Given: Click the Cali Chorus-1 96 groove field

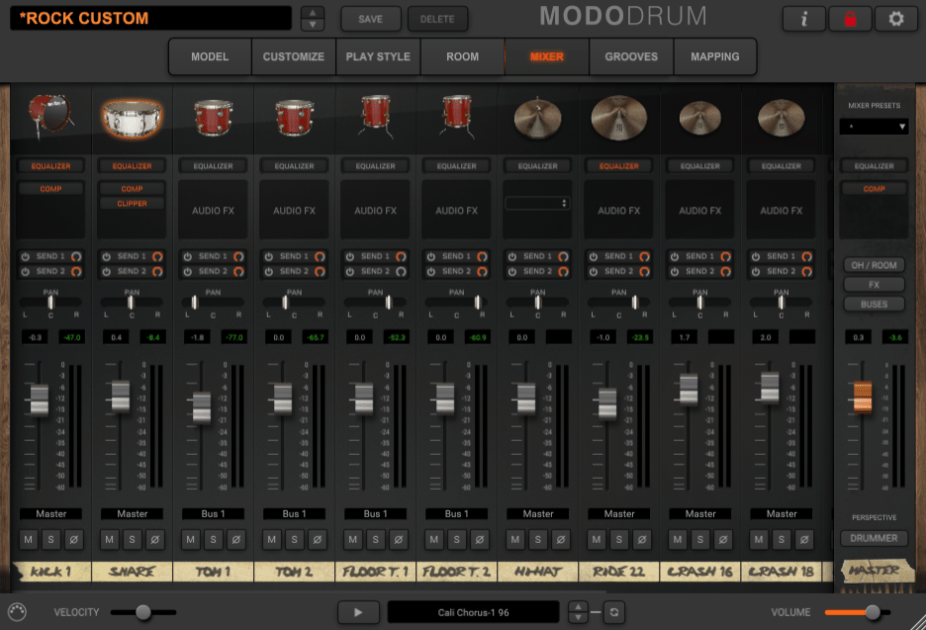Looking at the screenshot, I should [x=473, y=612].
